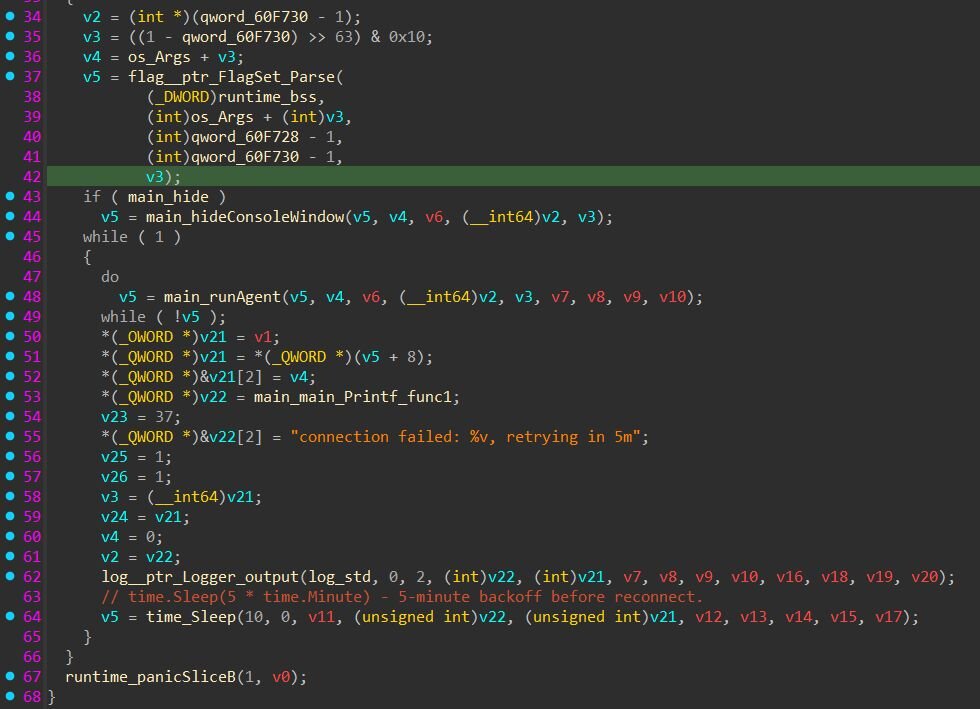980x709 pixels.
Task: Click the time.Sleep backoff comment line
Action: (402, 597)
